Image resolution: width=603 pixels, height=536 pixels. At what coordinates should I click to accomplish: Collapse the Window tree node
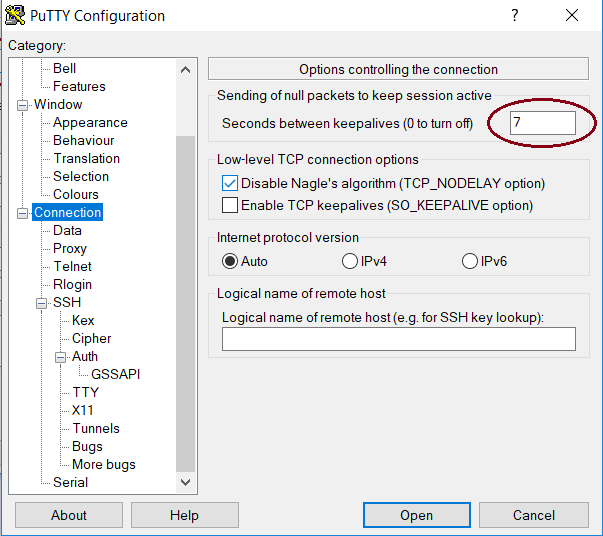(x=23, y=105)
